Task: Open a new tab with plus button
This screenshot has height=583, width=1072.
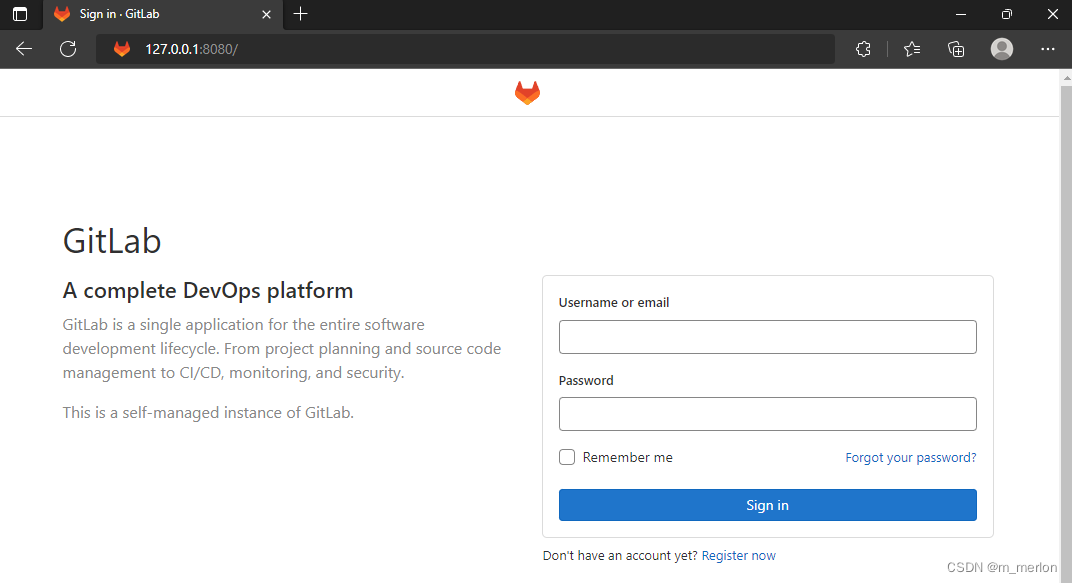Action: tap(300, 14)
